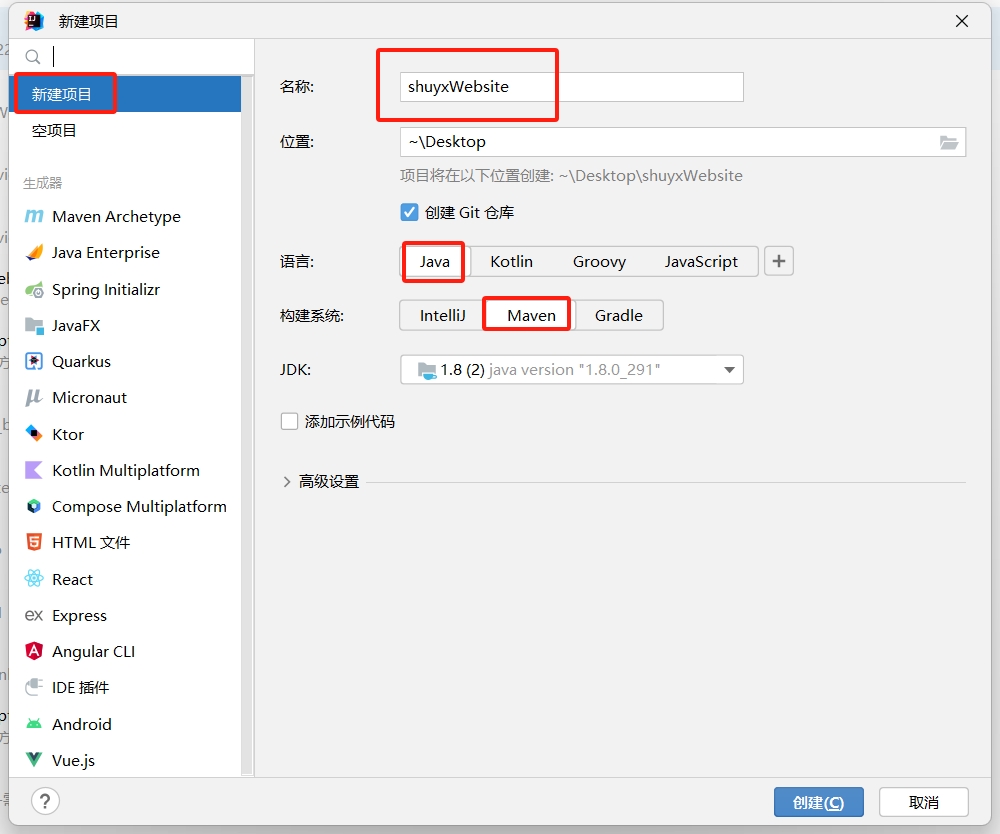Click the JavaFX folder icon
1000x834 pixels.
(34, 326)
